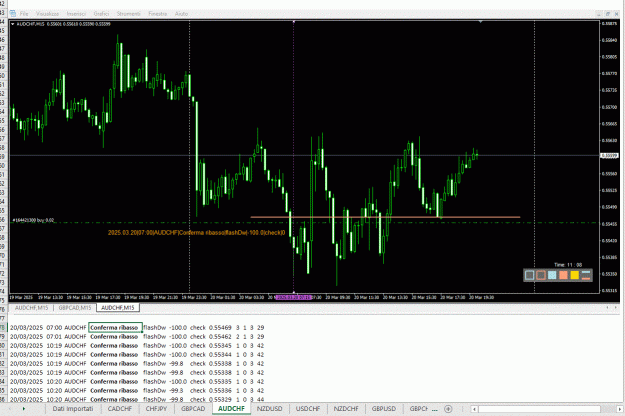The width and height of the screenshot is (625, 416).
Task: Click the sheet horizontal scrollbar thumb
Action: (x=539, y=409)
